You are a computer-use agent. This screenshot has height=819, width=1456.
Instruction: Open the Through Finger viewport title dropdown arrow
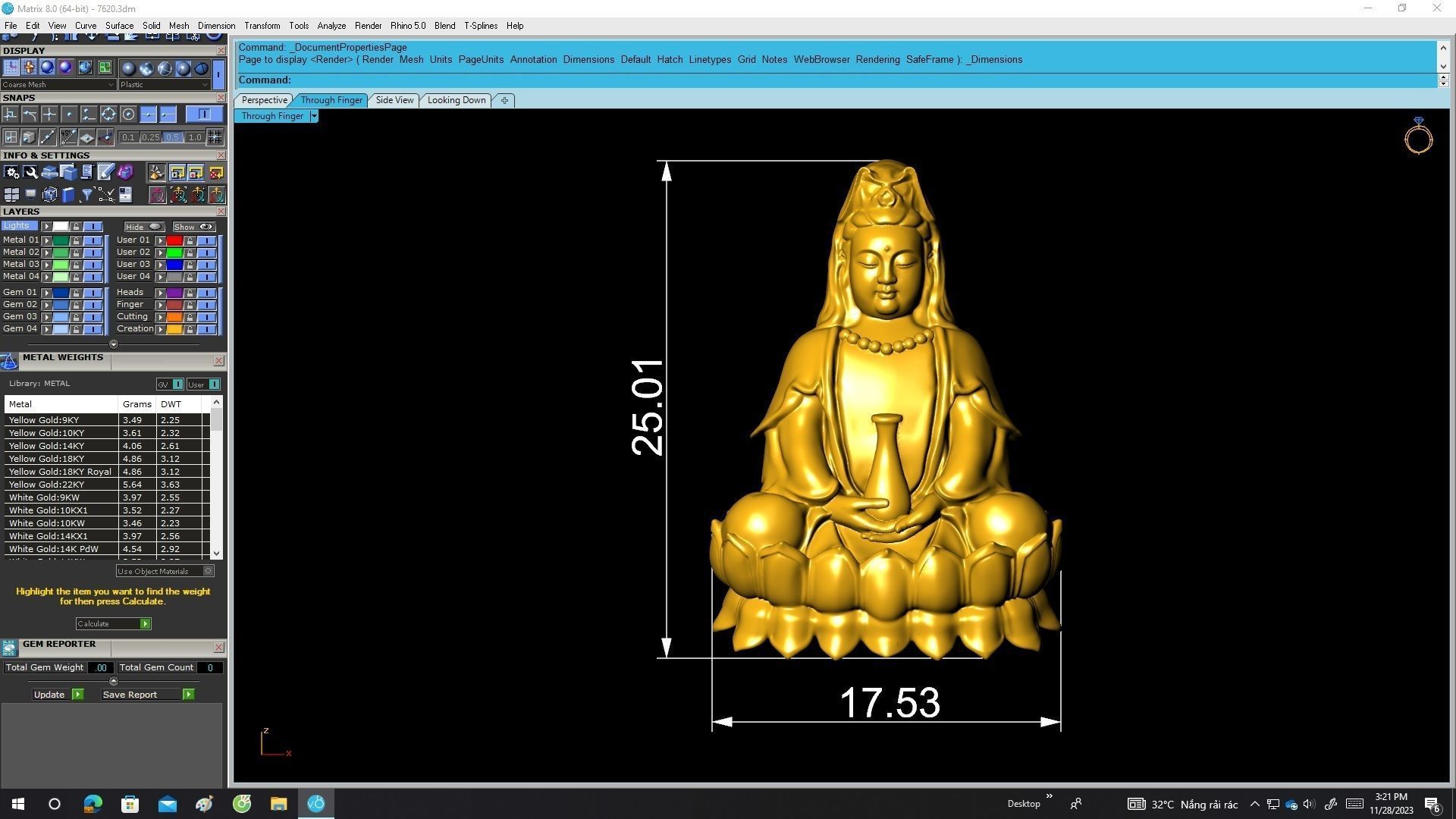point(313,116)
